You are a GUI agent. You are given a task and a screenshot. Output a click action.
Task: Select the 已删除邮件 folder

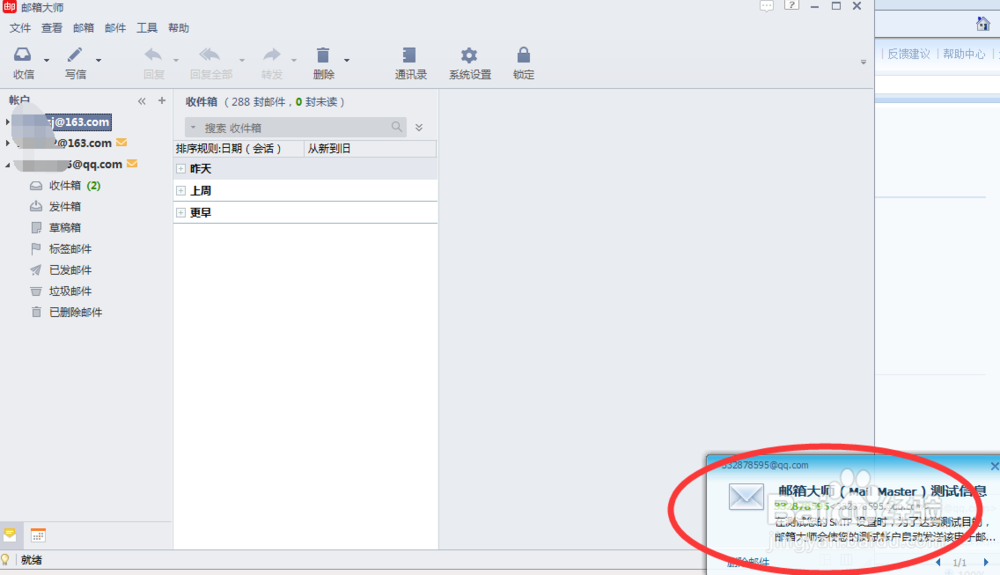(x=66, y=312)
